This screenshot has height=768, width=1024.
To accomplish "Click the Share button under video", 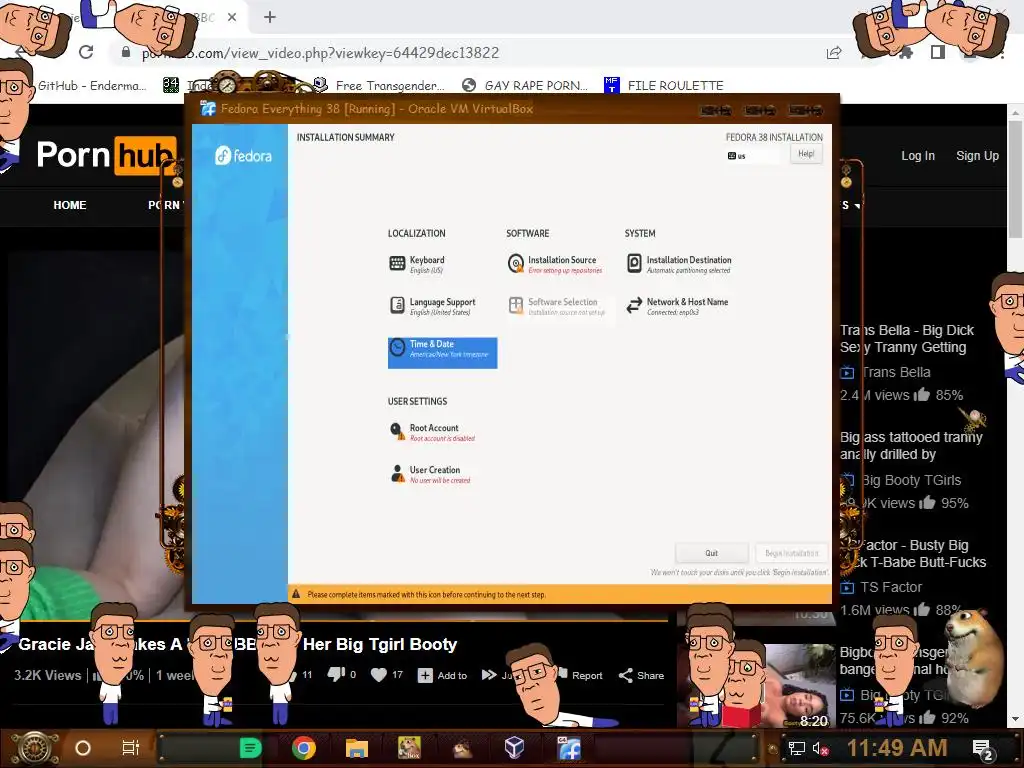I will tap(641, 675).
